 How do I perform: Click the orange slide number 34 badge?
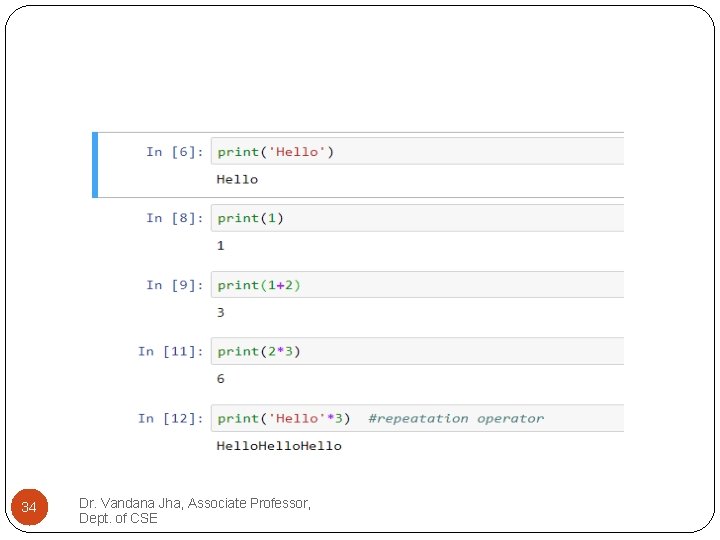click(29, 508)
